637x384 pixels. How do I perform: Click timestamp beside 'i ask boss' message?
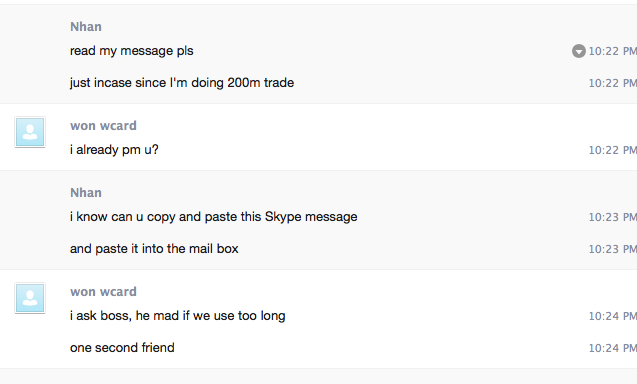(x=613, y=316)
